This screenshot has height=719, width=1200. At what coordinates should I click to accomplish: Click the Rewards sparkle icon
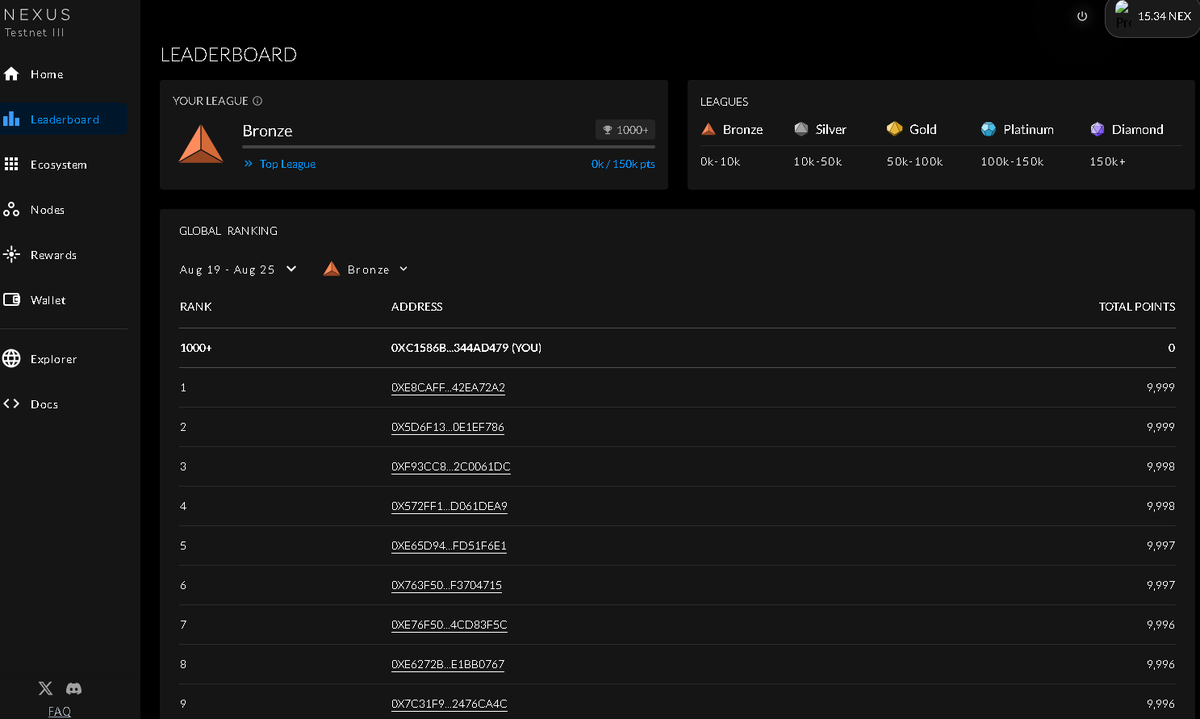pyautogui.click(x=12, y=255)
